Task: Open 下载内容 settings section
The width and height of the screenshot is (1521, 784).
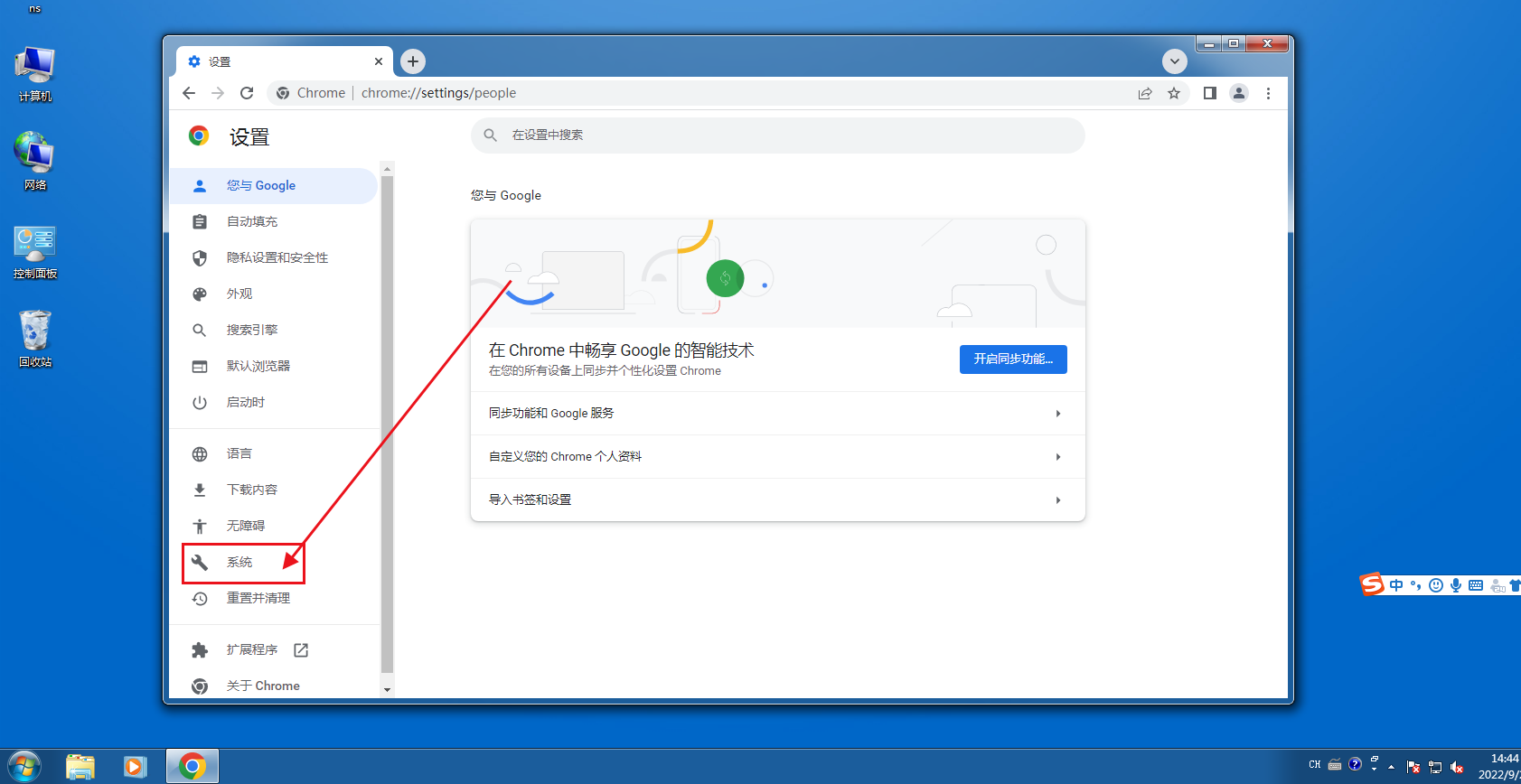Action: pos(274,490)
